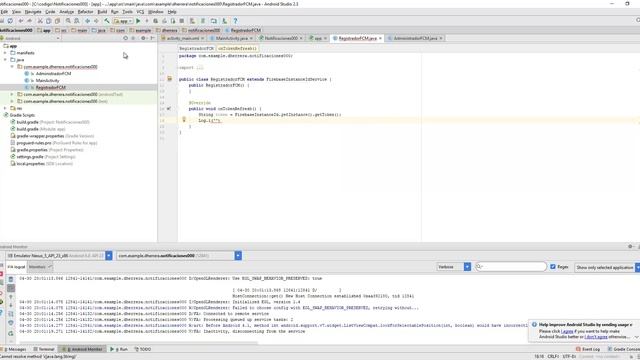
Task: Click the logcat search input field
Action: click(x=511, y=267)
